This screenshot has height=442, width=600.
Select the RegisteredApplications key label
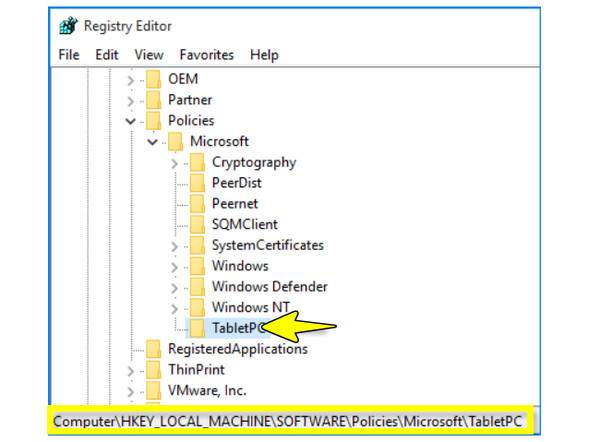point(238,349)
